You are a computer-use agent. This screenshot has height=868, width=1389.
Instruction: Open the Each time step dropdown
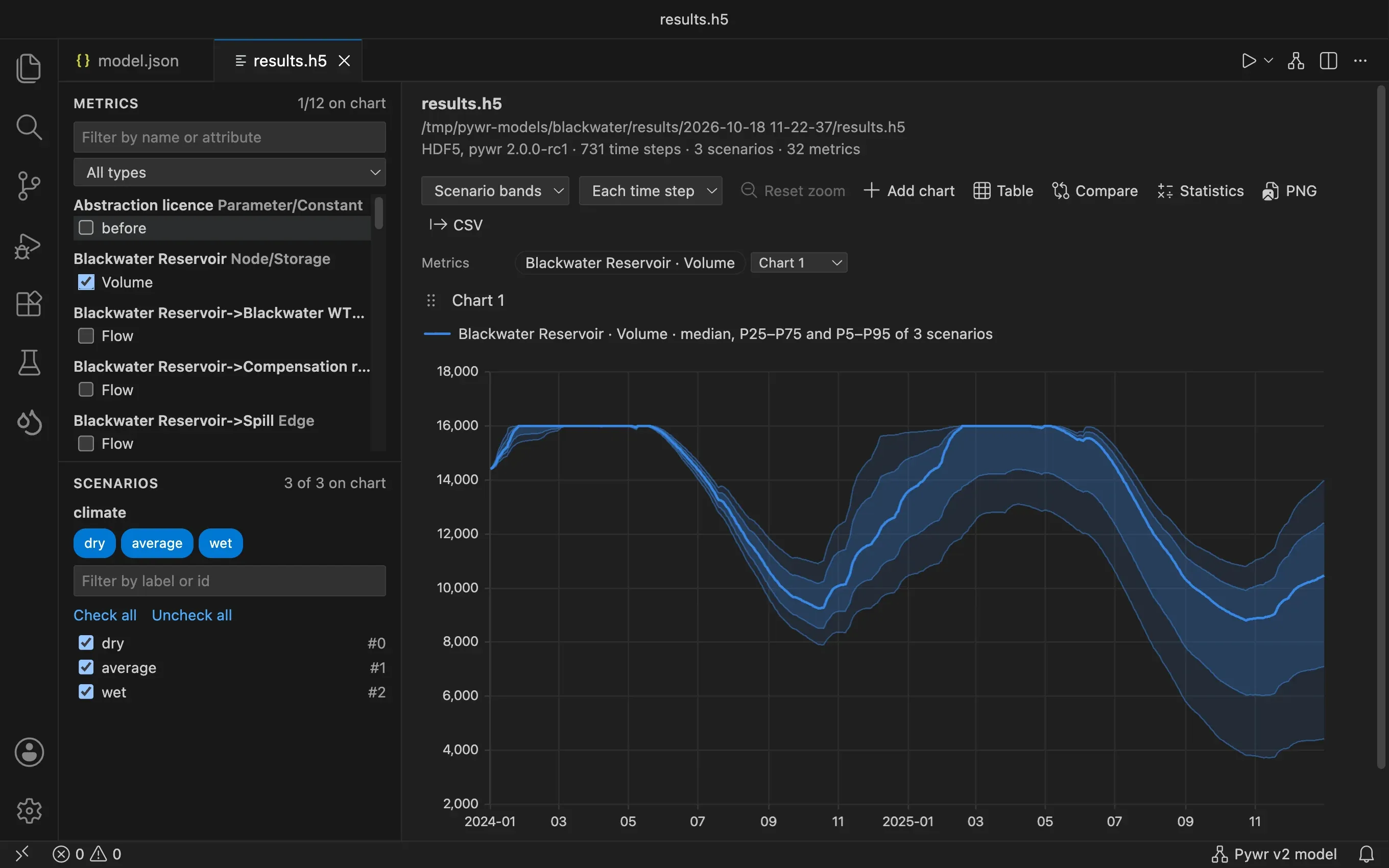click(x=650, y=190)
